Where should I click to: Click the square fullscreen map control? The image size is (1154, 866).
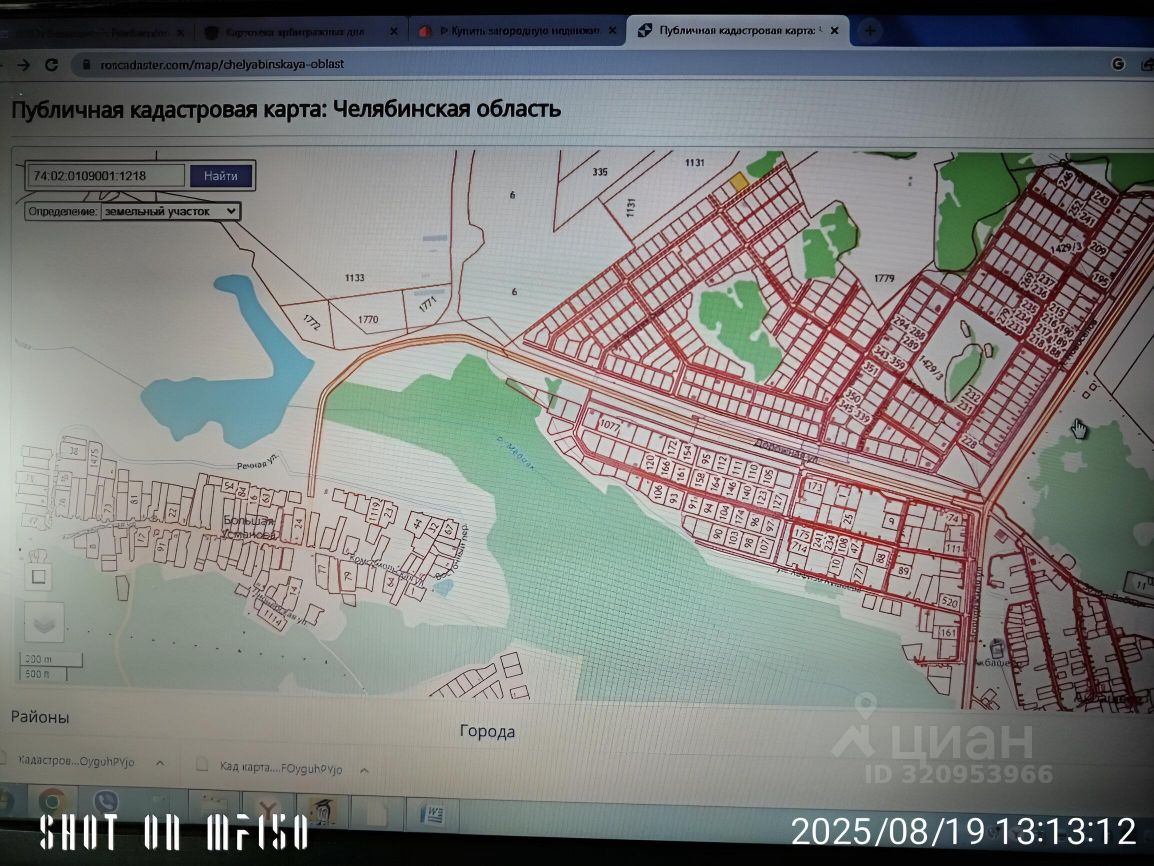[39, 576]
